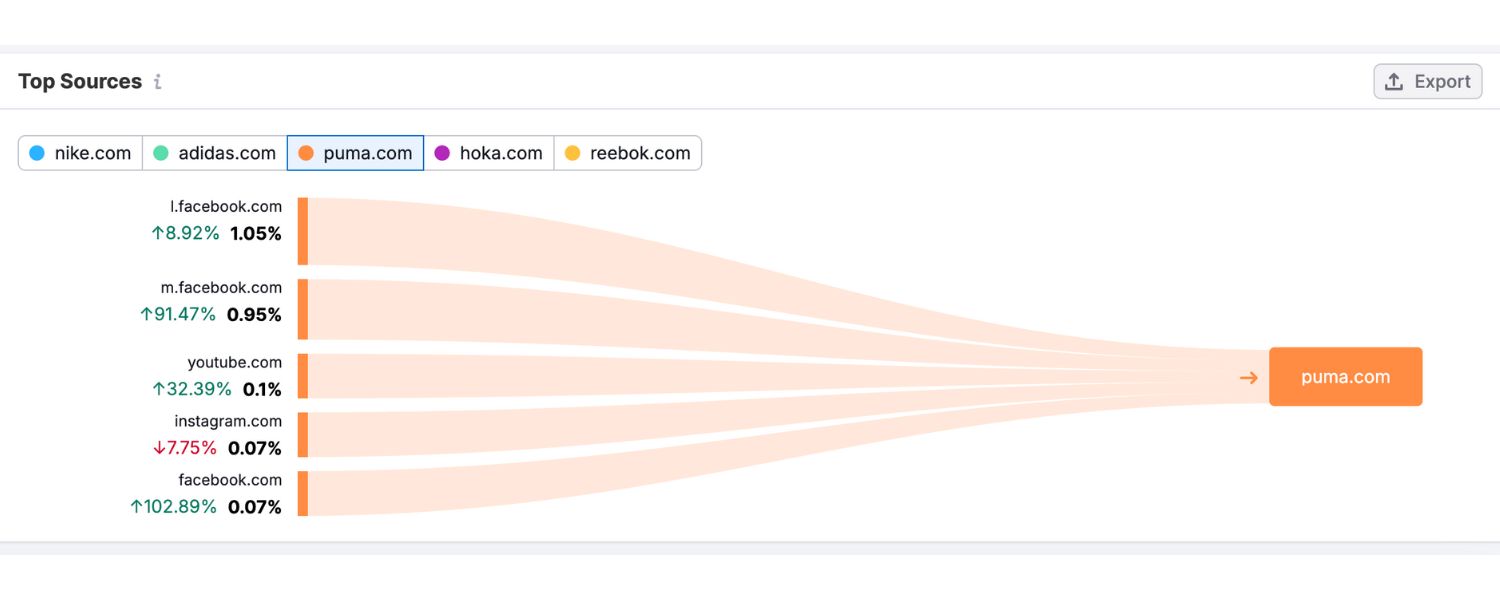
Task: Switch to the nike.com tab
Action: [81, 153]
